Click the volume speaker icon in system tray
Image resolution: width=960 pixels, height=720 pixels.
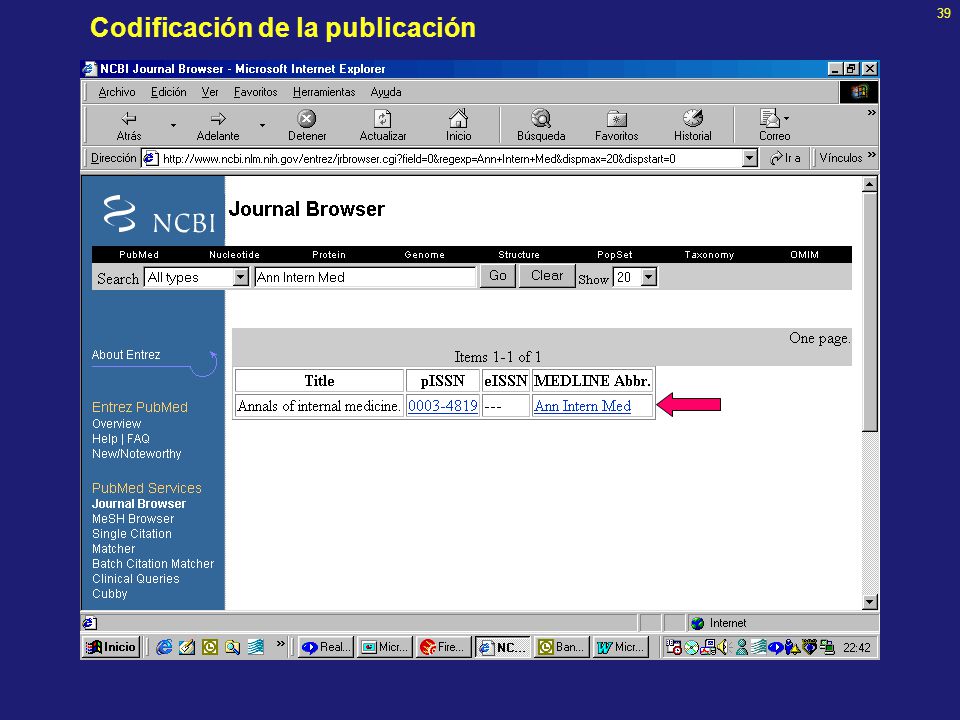click(723, 647)
